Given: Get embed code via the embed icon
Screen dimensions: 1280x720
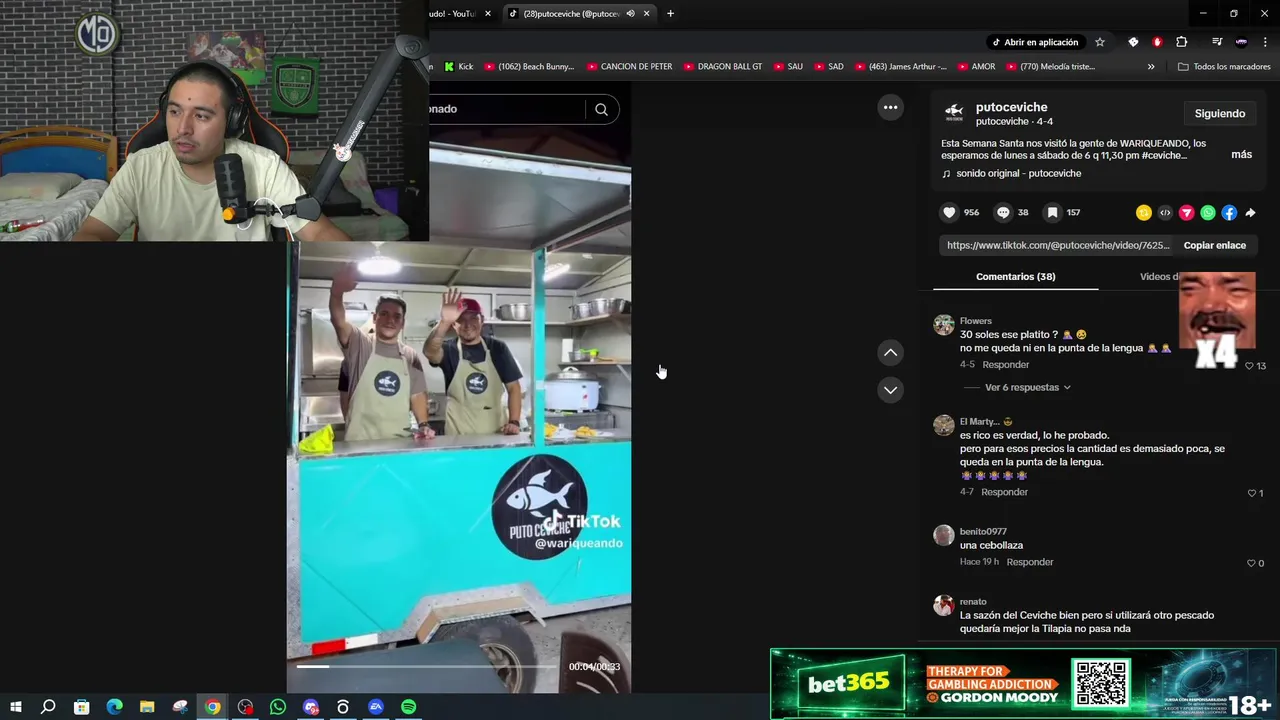Looking at the screenshot, I should click(1165, 212).
